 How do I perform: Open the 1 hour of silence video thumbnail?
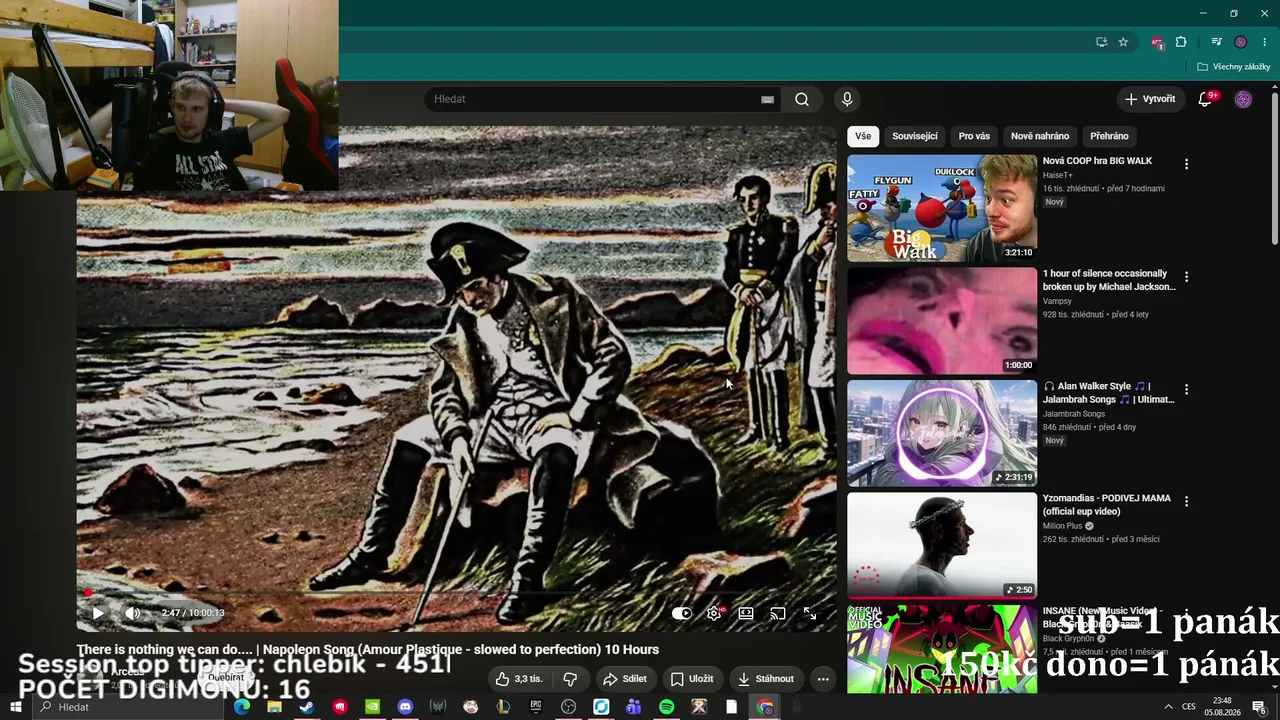pyautogui.click(x=942, y=321)
